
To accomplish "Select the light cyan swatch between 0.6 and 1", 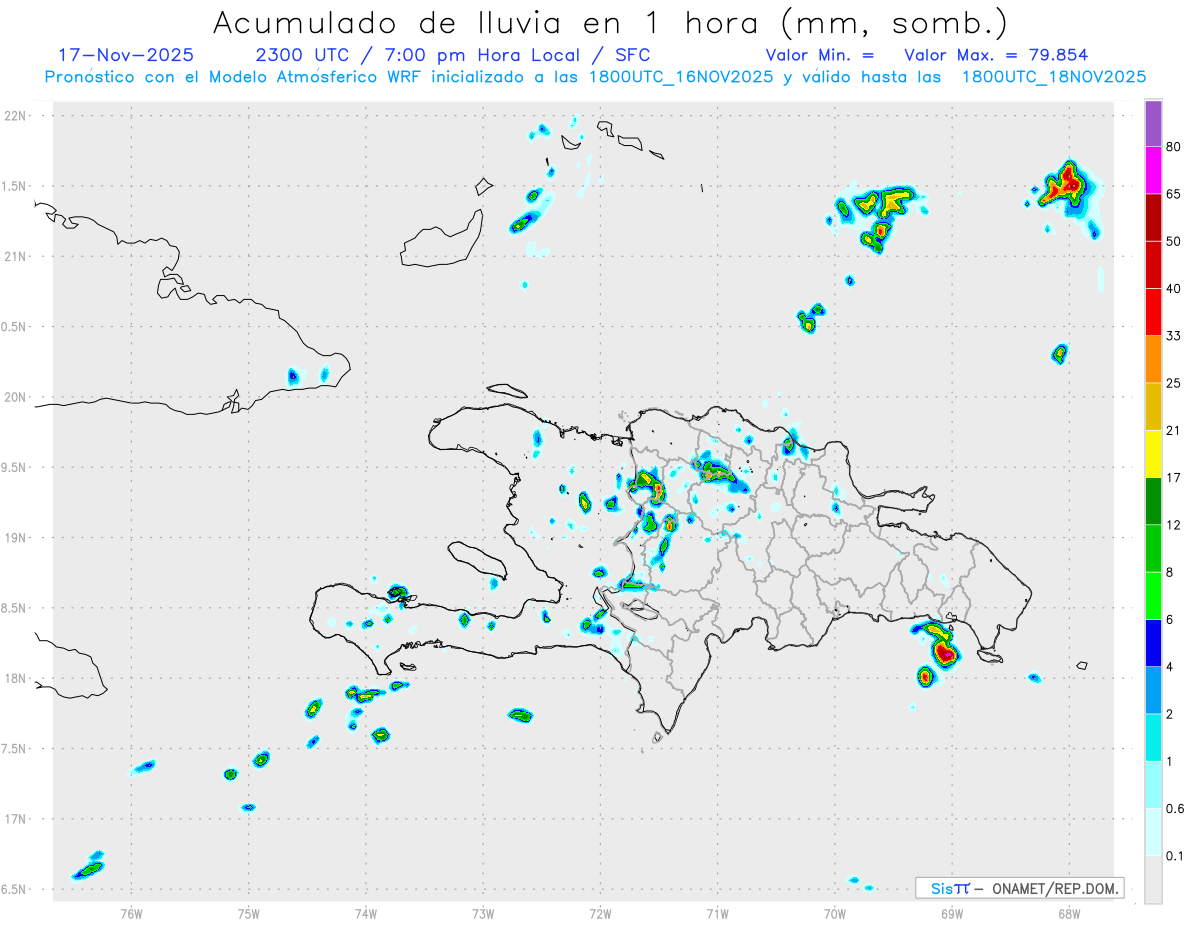I will pos(1153,786).
